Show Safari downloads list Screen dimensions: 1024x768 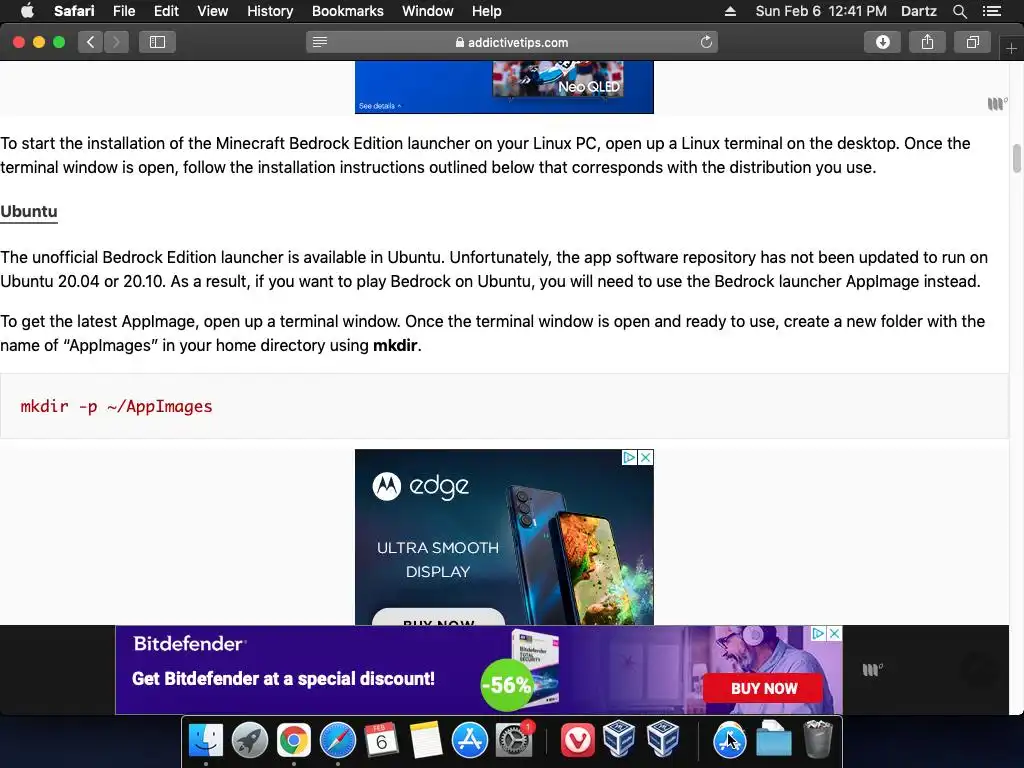point(882,42)
